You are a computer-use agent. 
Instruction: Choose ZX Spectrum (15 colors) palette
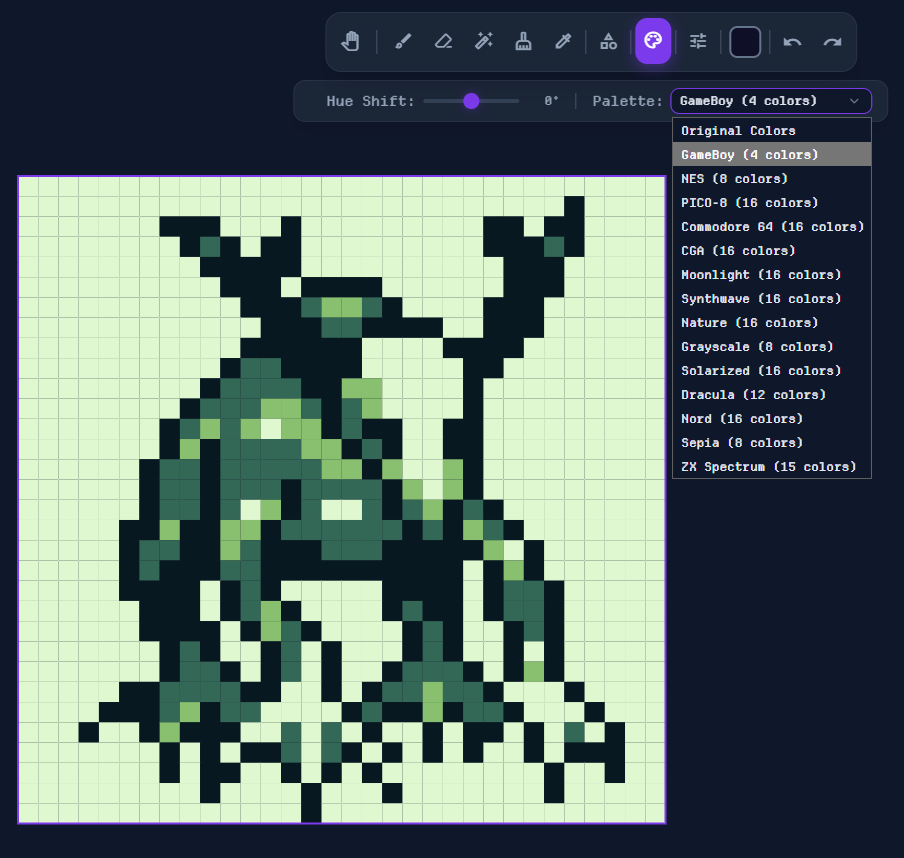point(771,466)
